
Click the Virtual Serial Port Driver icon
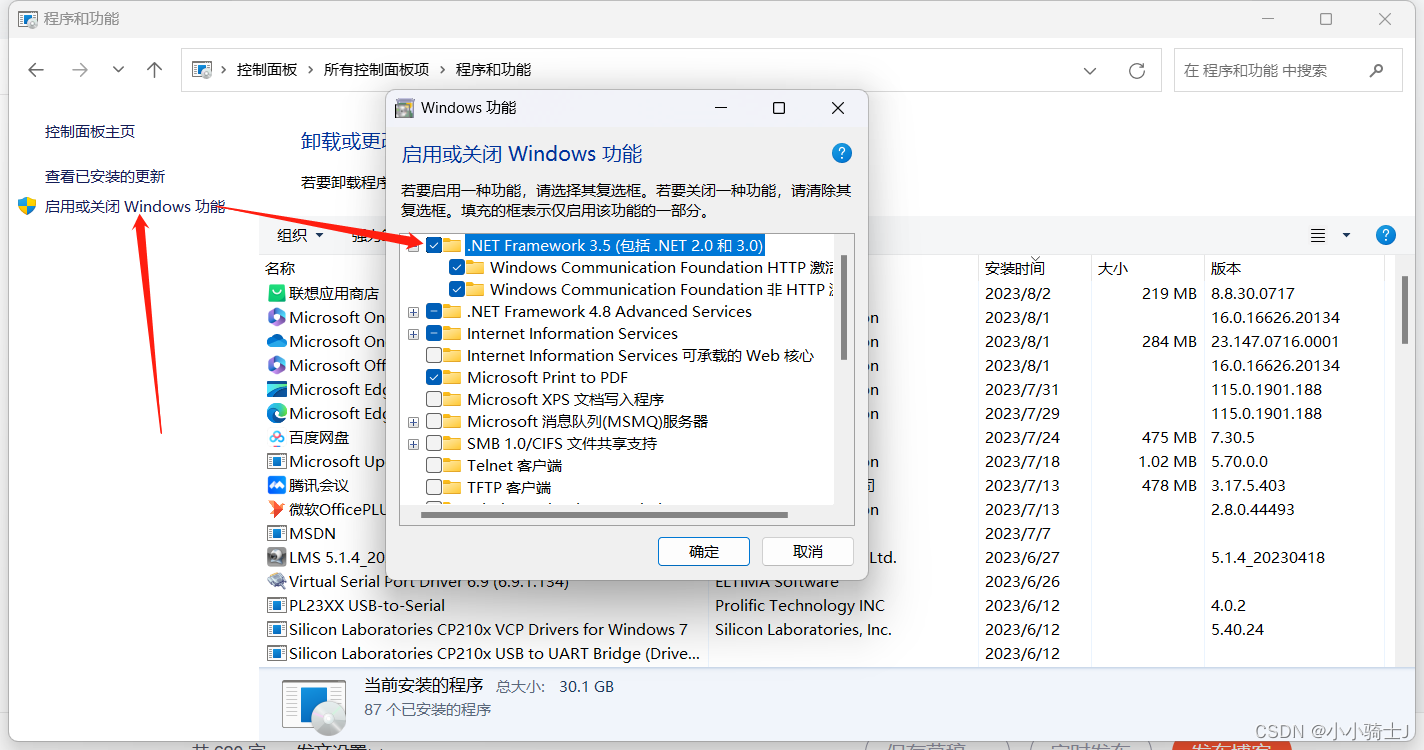coord(277,581)
